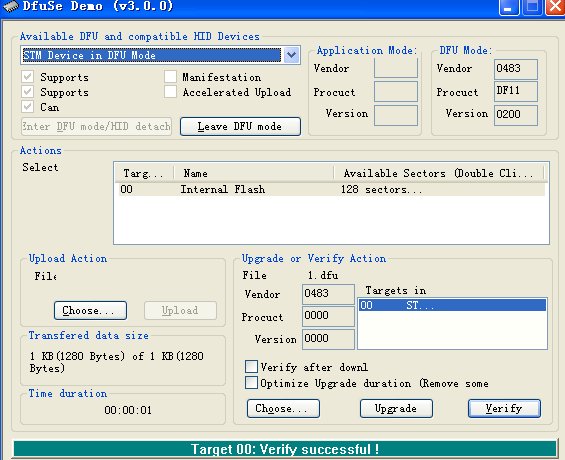
Task: Click Choose button in Upload Action
Action: (x=90, y=311)
